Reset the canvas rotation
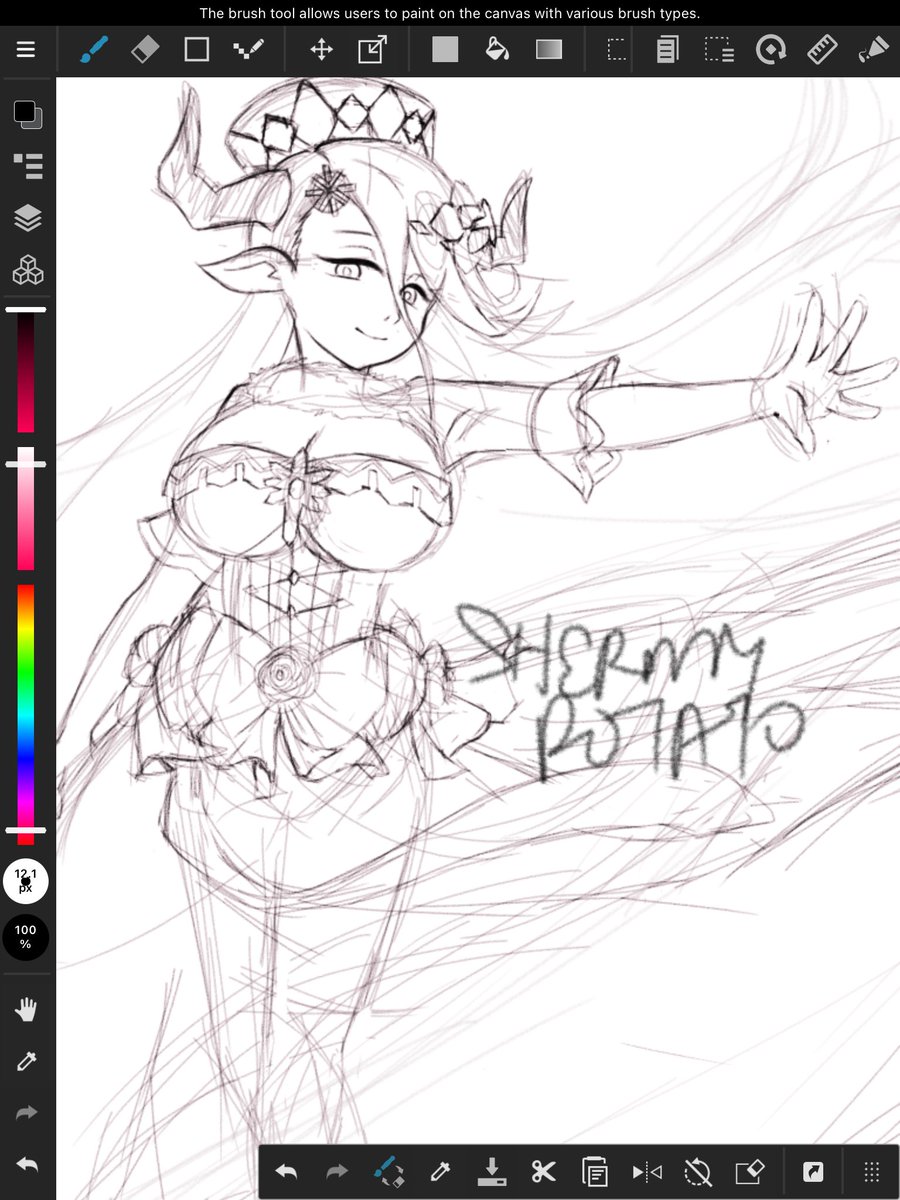 pyautogui.click(x=698, y=1171)
